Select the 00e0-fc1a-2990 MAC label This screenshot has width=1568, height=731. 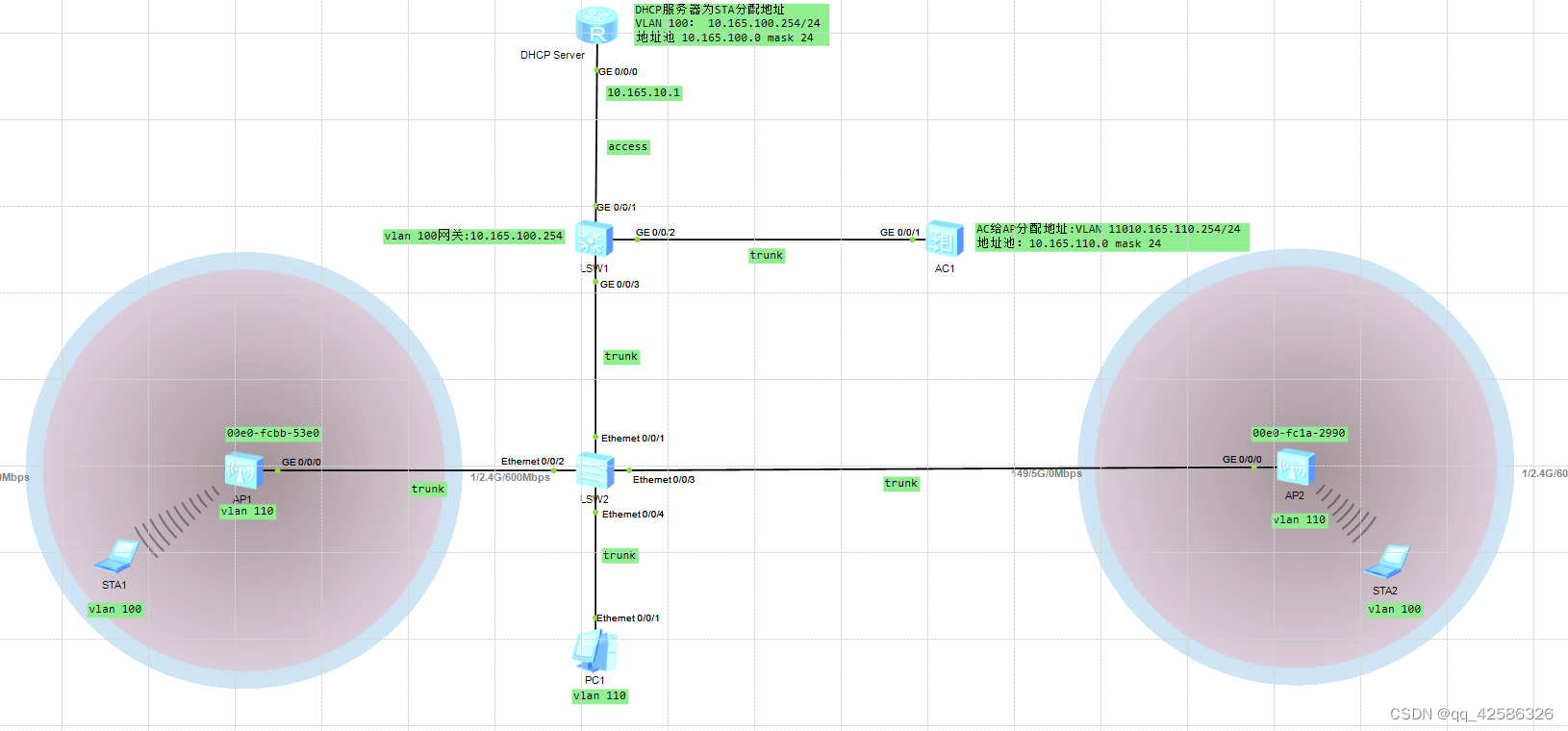click(1299, 434)
